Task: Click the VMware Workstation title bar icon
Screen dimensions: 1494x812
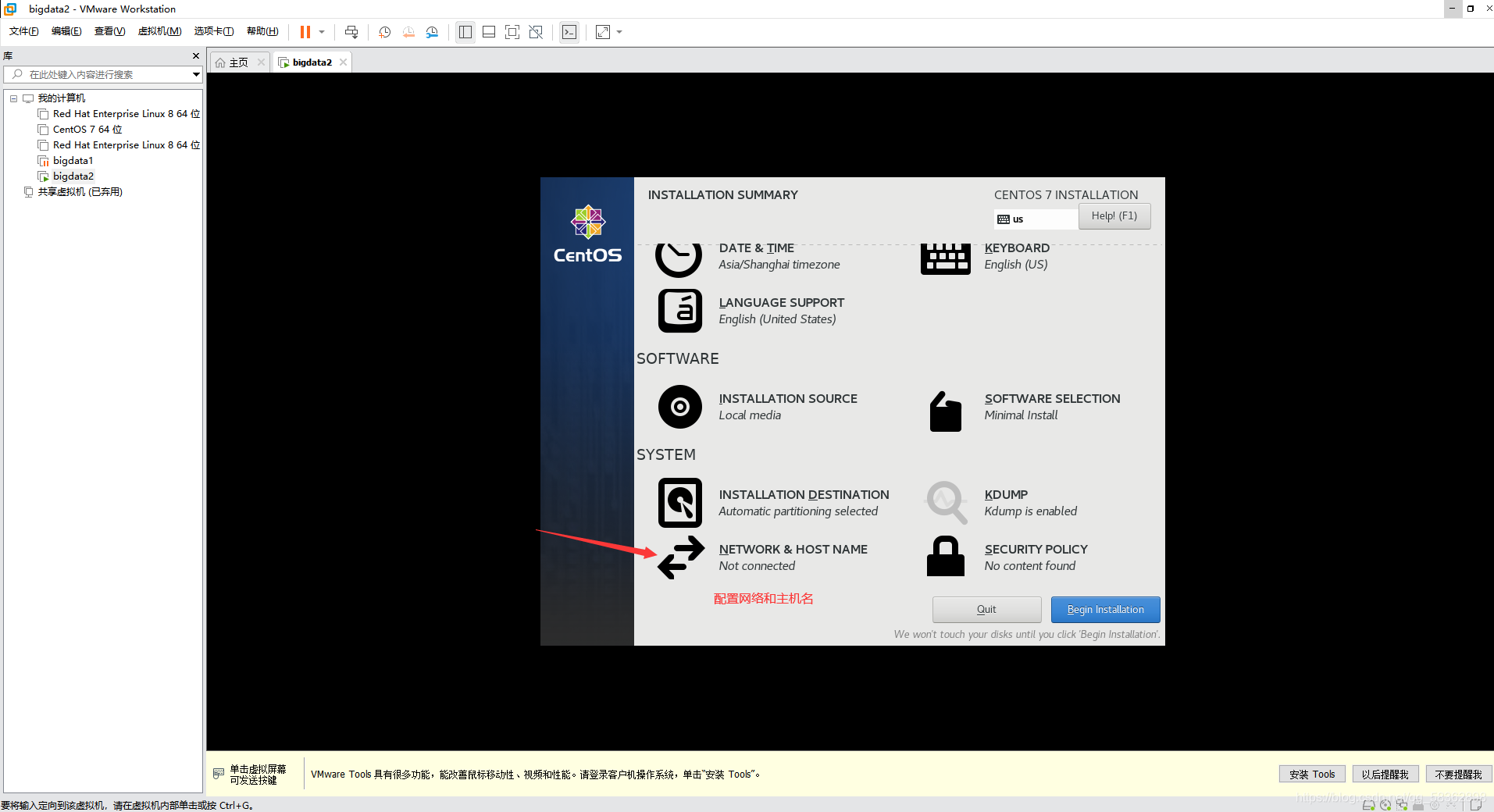Action: tap(10, 9)
